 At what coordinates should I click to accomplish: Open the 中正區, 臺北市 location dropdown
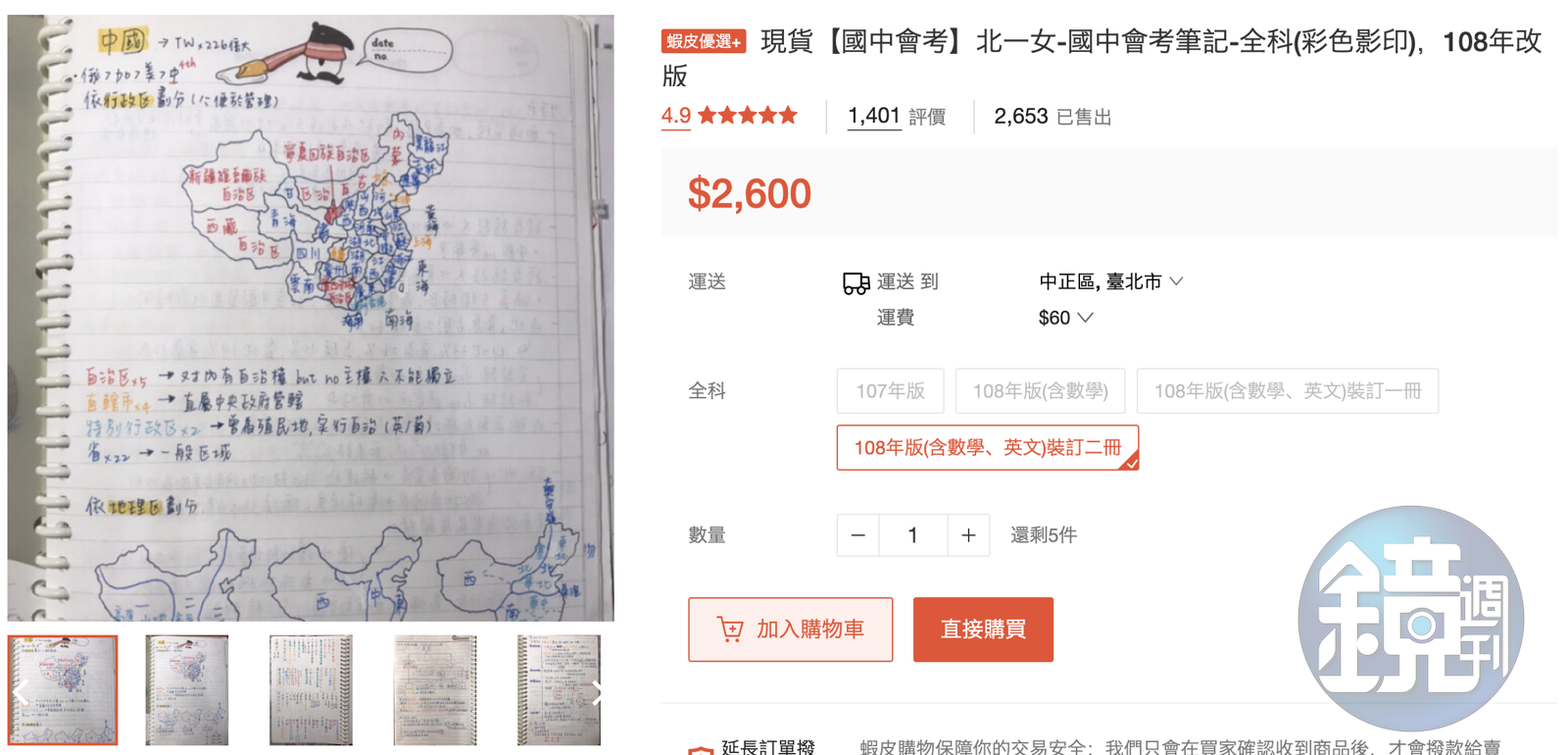point(1111,282)
